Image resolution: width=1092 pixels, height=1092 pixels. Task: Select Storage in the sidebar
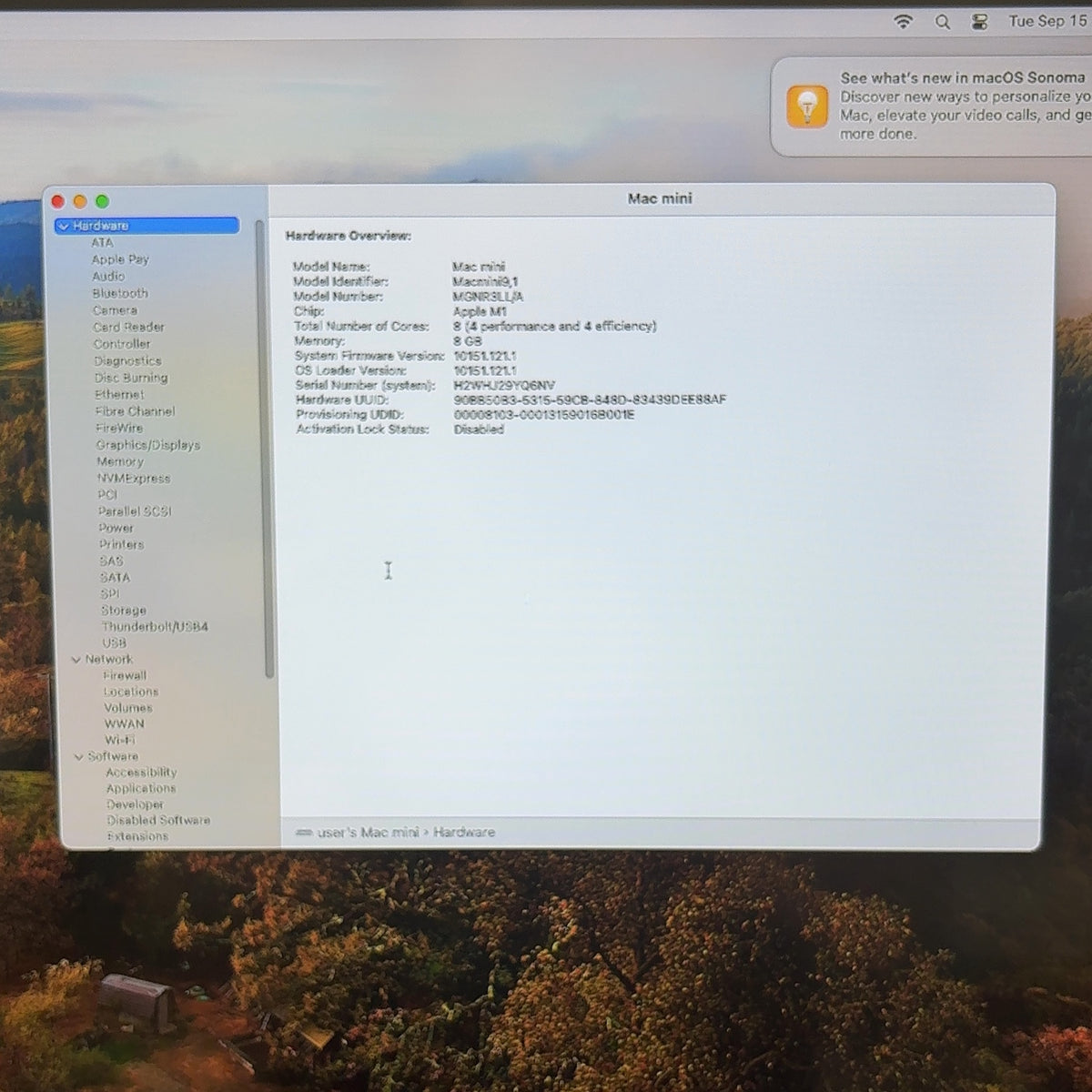point(124,611)
